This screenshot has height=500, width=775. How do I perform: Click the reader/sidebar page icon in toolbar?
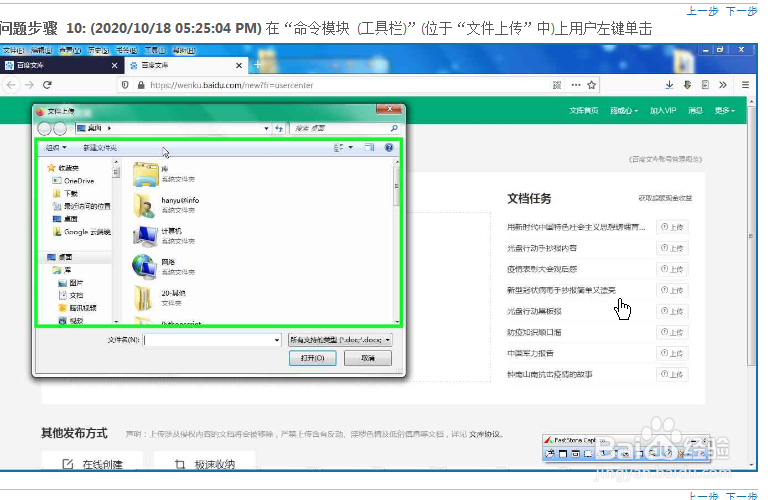(x=705, y=85)
